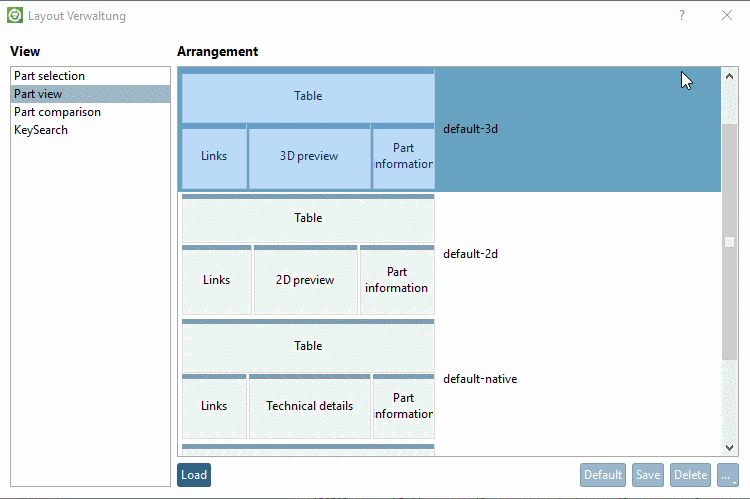This screenshot has width=750, height=499.
Task: Click the Delete button
Action: click(x=690, y=475)
